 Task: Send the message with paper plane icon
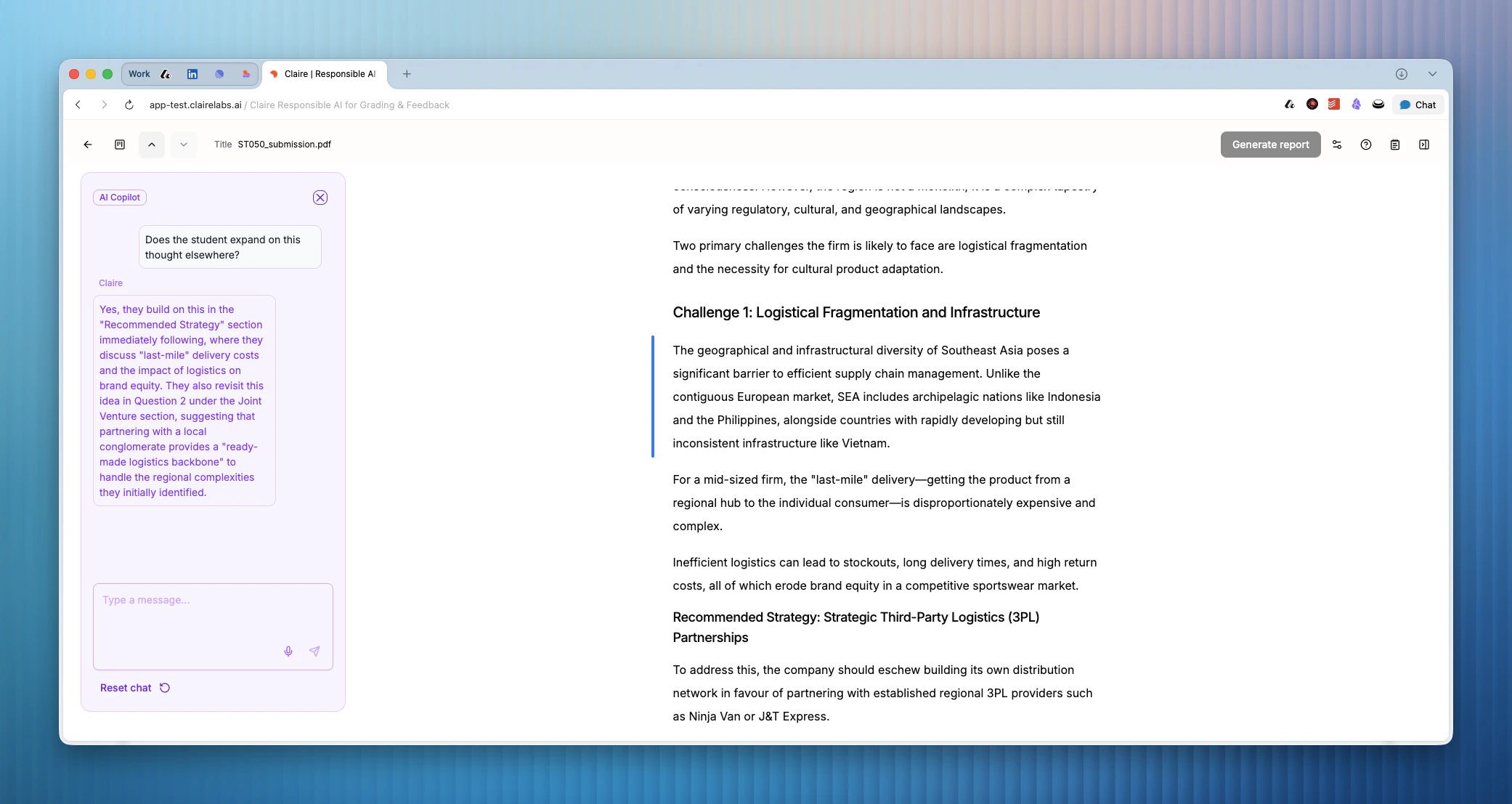pyautogui.click(x=314, y=651)
